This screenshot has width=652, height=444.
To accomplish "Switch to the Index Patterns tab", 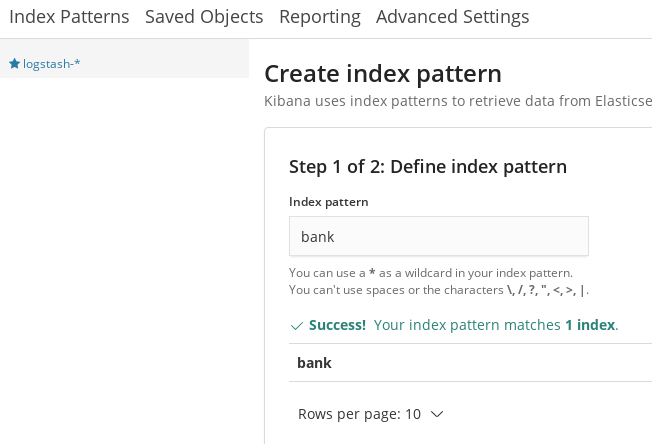I will point(69,17).
